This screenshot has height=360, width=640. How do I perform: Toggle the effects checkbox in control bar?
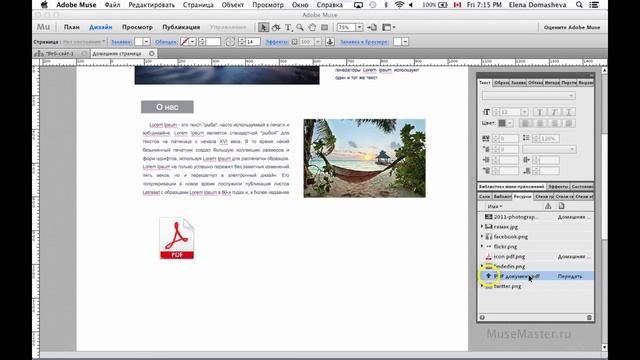(294, 42)
